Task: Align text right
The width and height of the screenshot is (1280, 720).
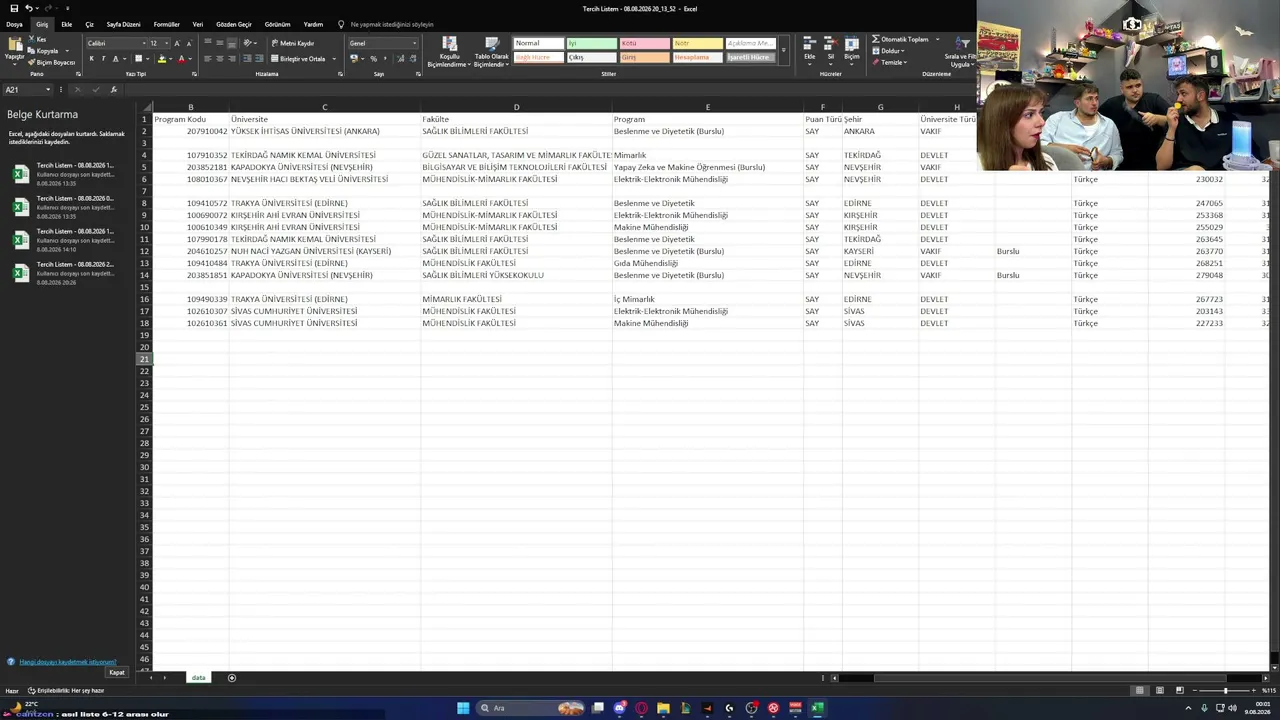Action: click(x=232, y=59)
